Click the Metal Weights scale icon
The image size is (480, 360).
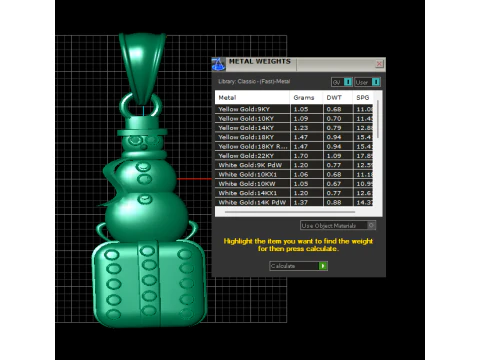click(x=219, y=64)
